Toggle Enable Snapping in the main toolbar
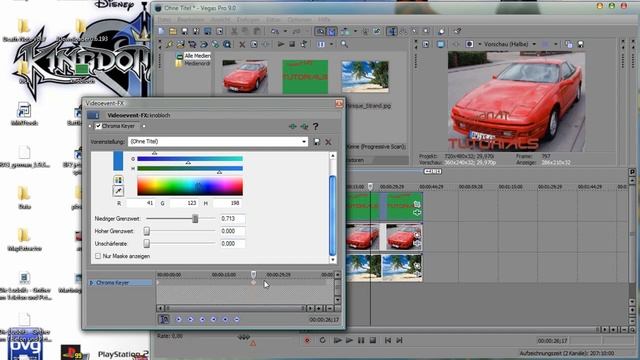This screenshot has width=640, height=360. coord(320,31)
